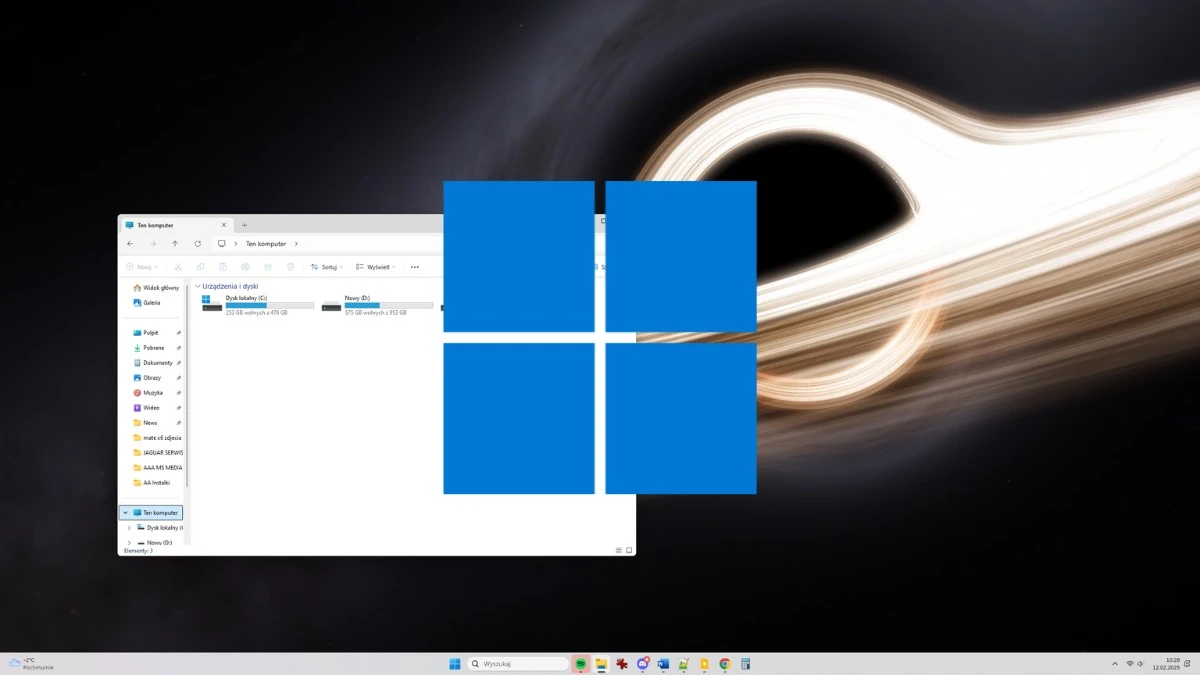Collapse the Urządzenia i dyski section
The width and height of the screenshot is (1200, 675).
pos(198,285)
